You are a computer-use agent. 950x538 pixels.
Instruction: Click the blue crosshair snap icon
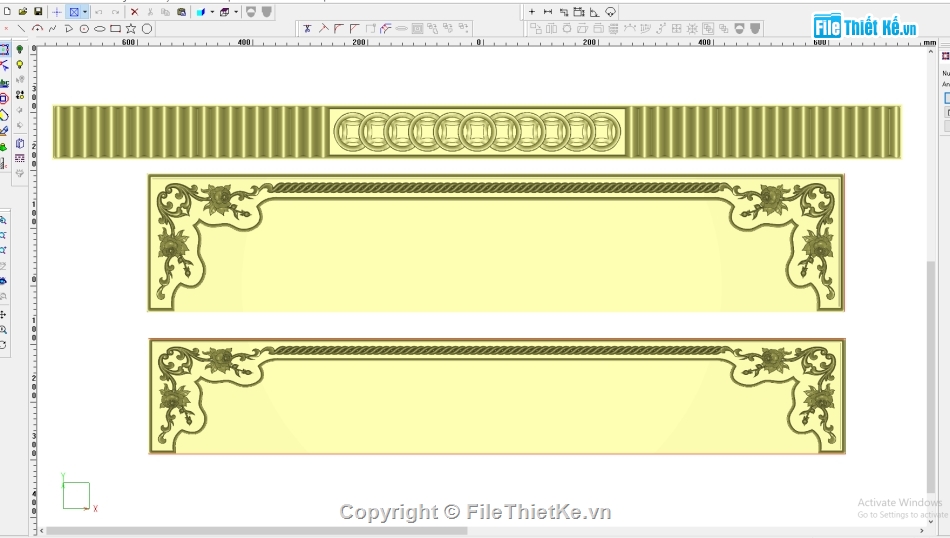coord(56,12)
